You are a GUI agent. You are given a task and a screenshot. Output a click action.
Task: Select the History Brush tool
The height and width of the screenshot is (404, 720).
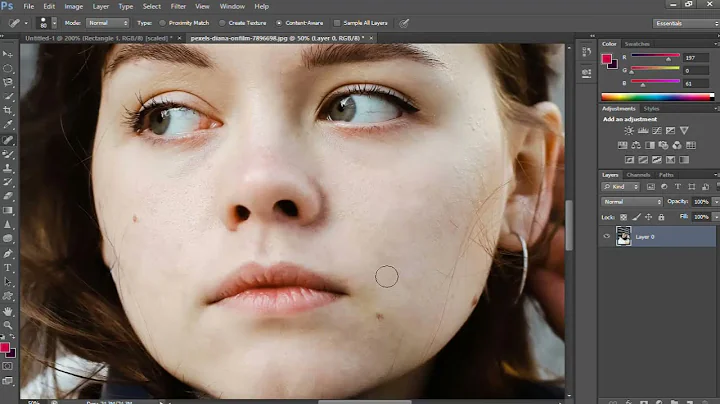click(x=8, y=182)
